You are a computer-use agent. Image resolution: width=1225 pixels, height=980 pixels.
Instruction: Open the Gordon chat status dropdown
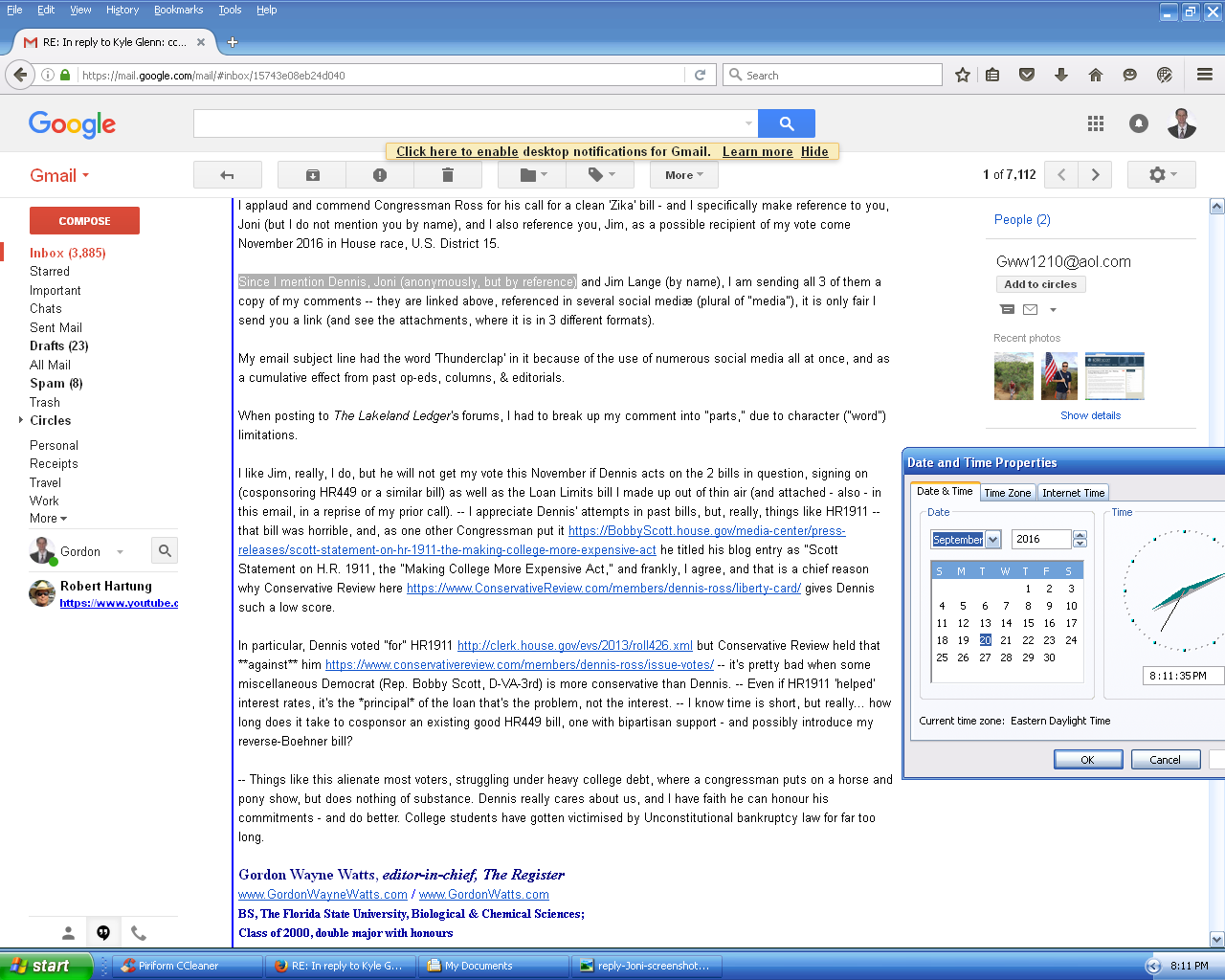point(120,552)
